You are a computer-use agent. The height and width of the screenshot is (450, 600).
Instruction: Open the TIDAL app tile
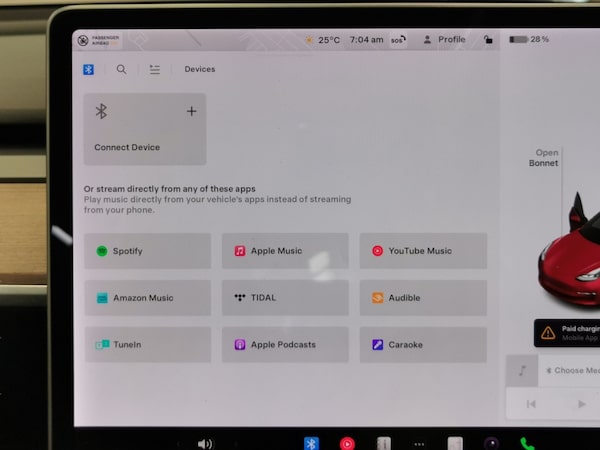(x=285, y=298)
